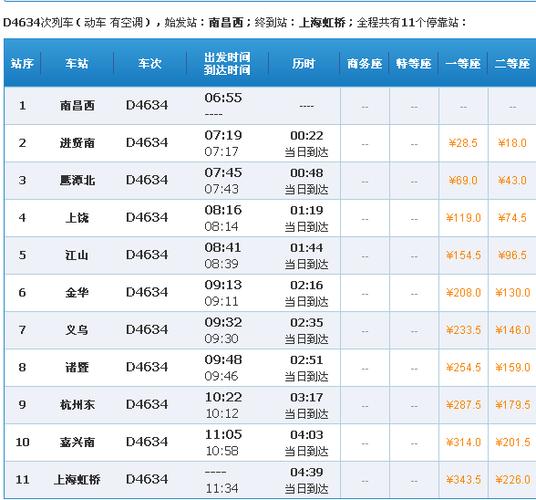Click second-class price ¥159.0

pyautogui.click(x=513, y=367)
